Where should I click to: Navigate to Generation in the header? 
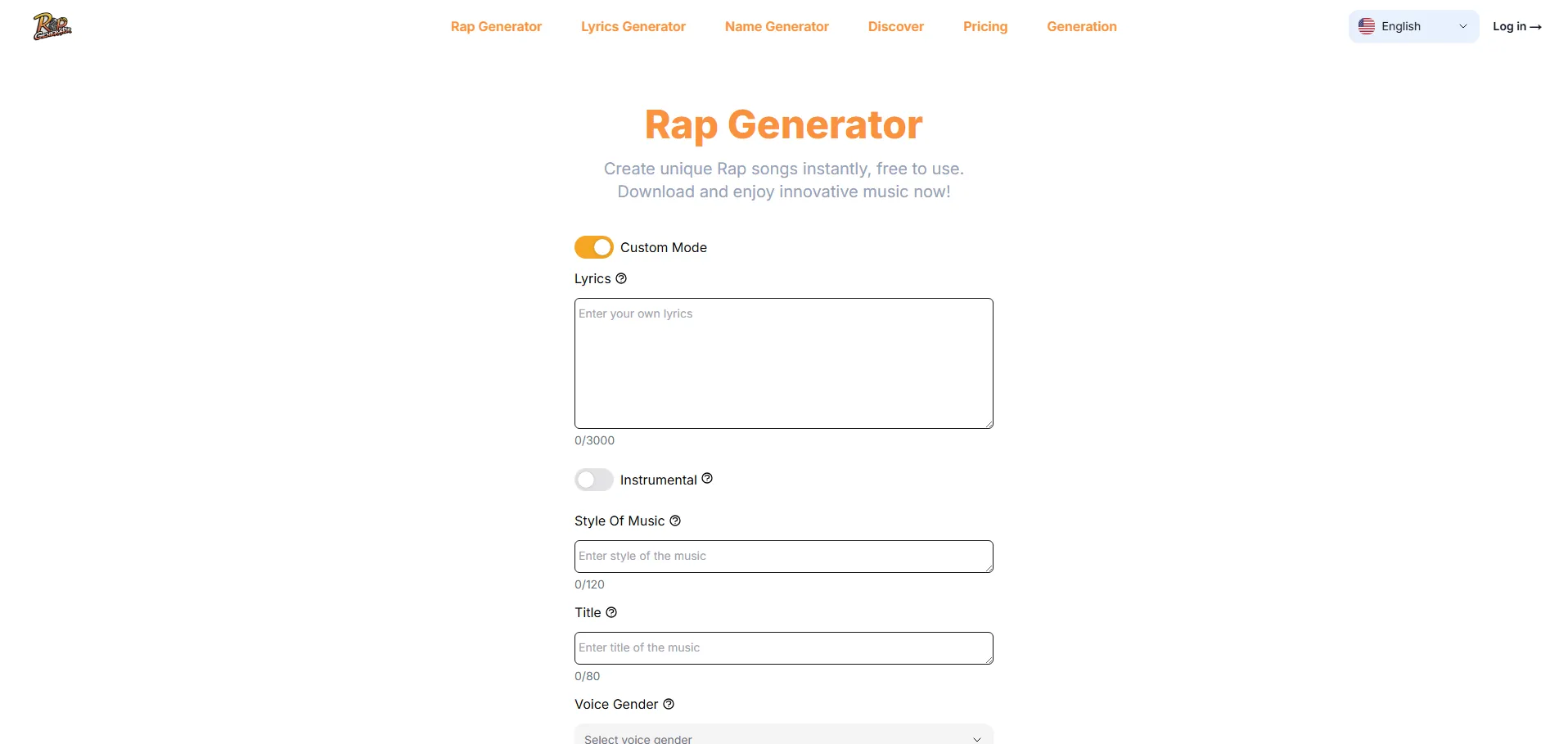(1082, 26)
